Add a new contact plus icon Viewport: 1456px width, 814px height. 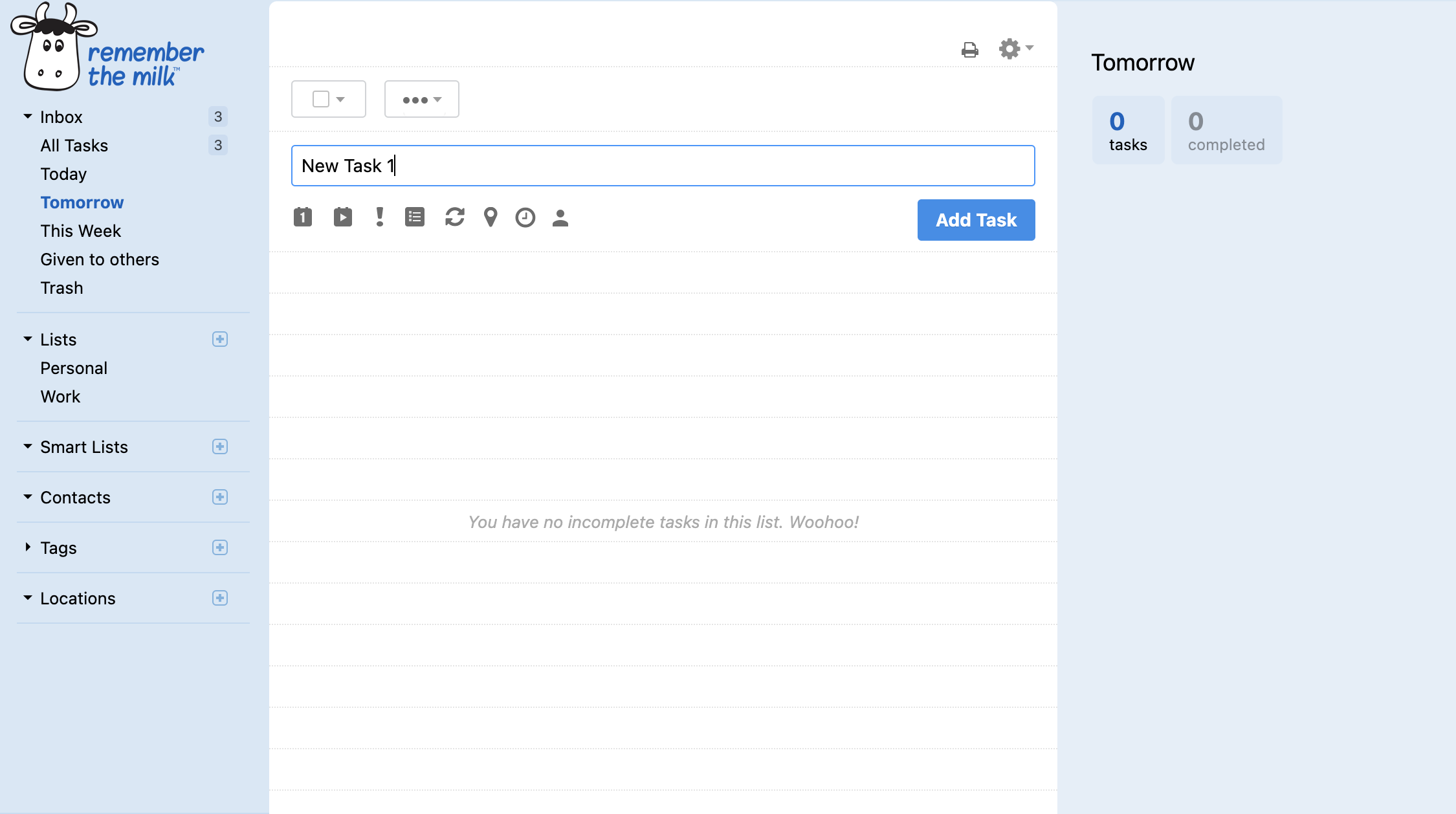point(220,497)
